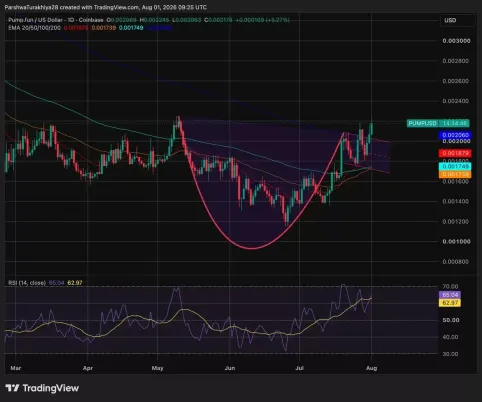
Task: Click the 0.002000 price axis label
Action: (456, 141)
